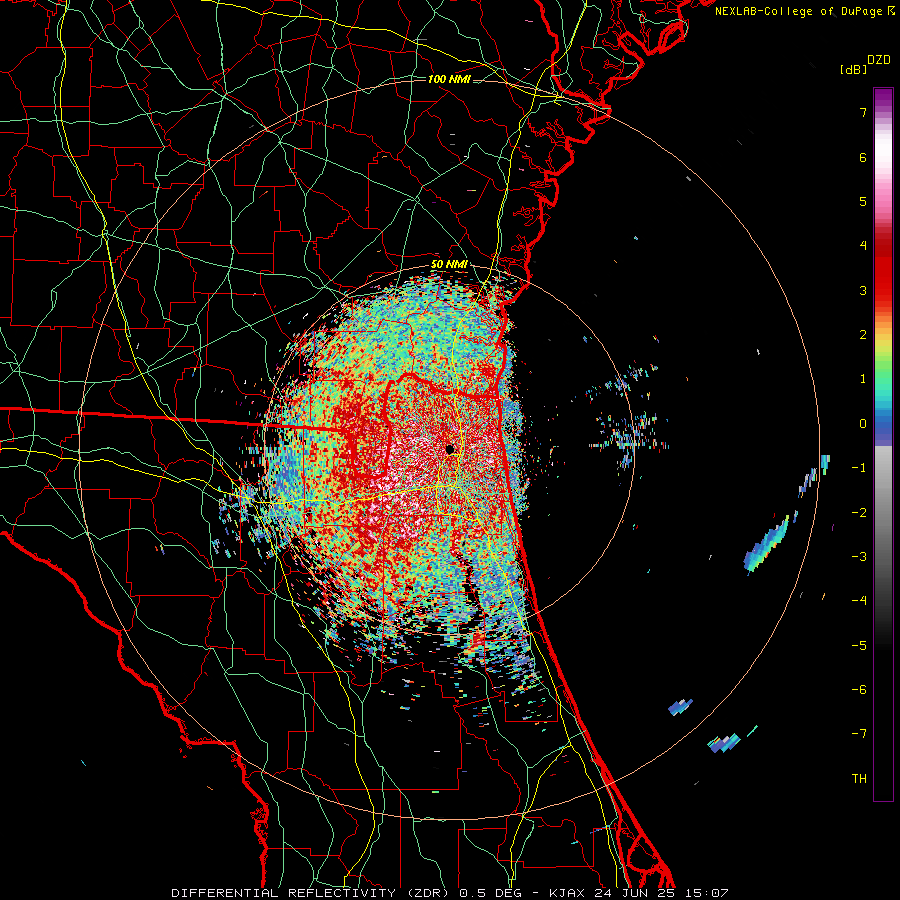Click the NEXLAB-College of DuPage label
Screen dimensions: 900x900
tap(799, 11)
